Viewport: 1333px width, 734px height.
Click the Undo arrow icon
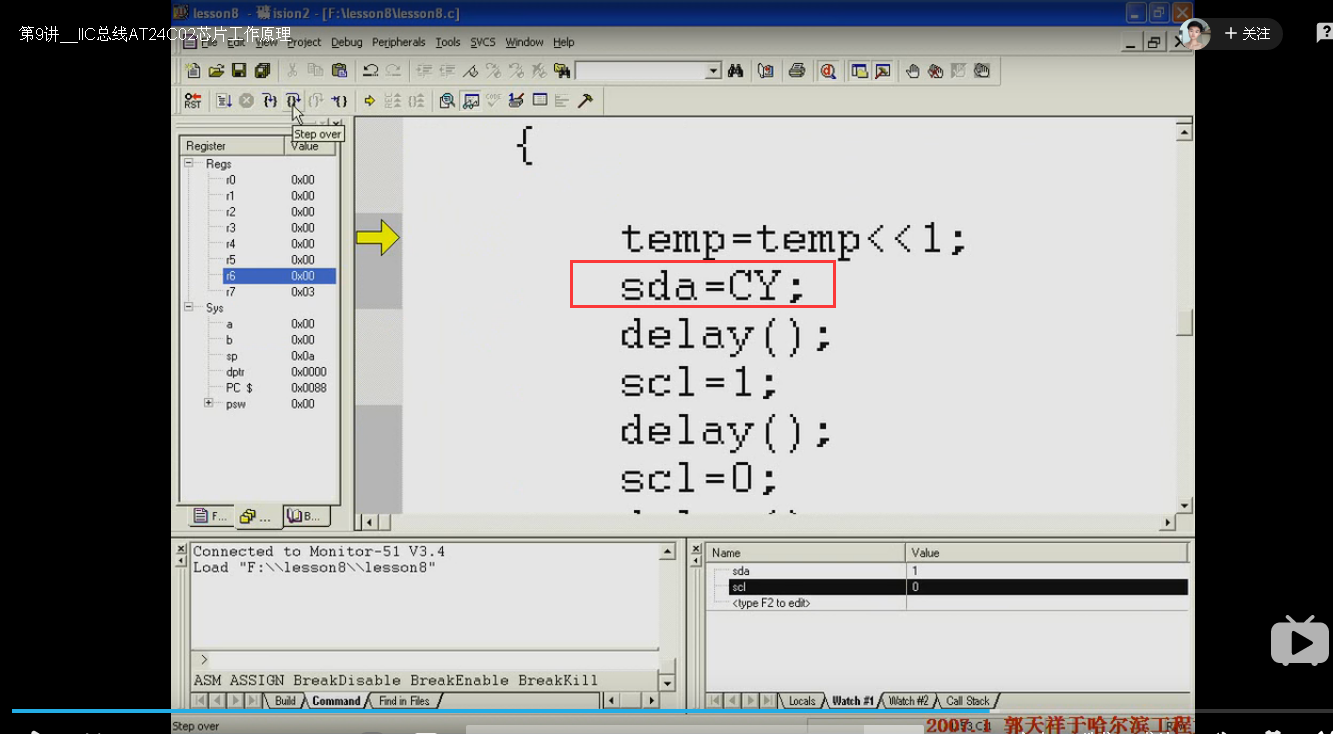pyautogui.click(x=370, y=71)
